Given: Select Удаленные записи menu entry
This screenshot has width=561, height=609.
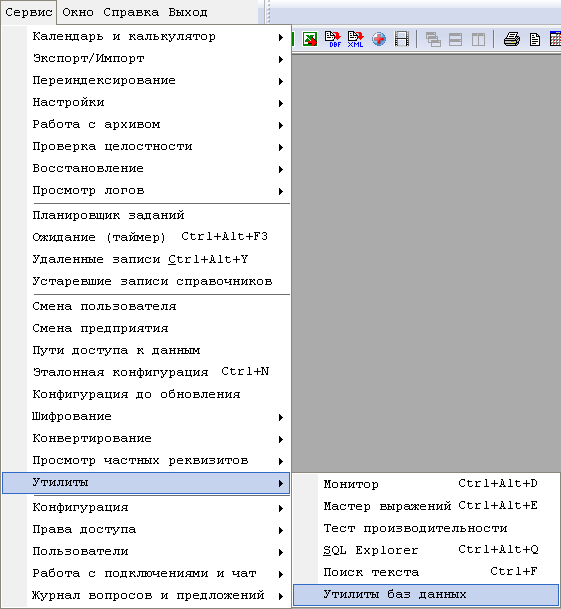Looking at the screenshot, I should click(x=146, y=259).
